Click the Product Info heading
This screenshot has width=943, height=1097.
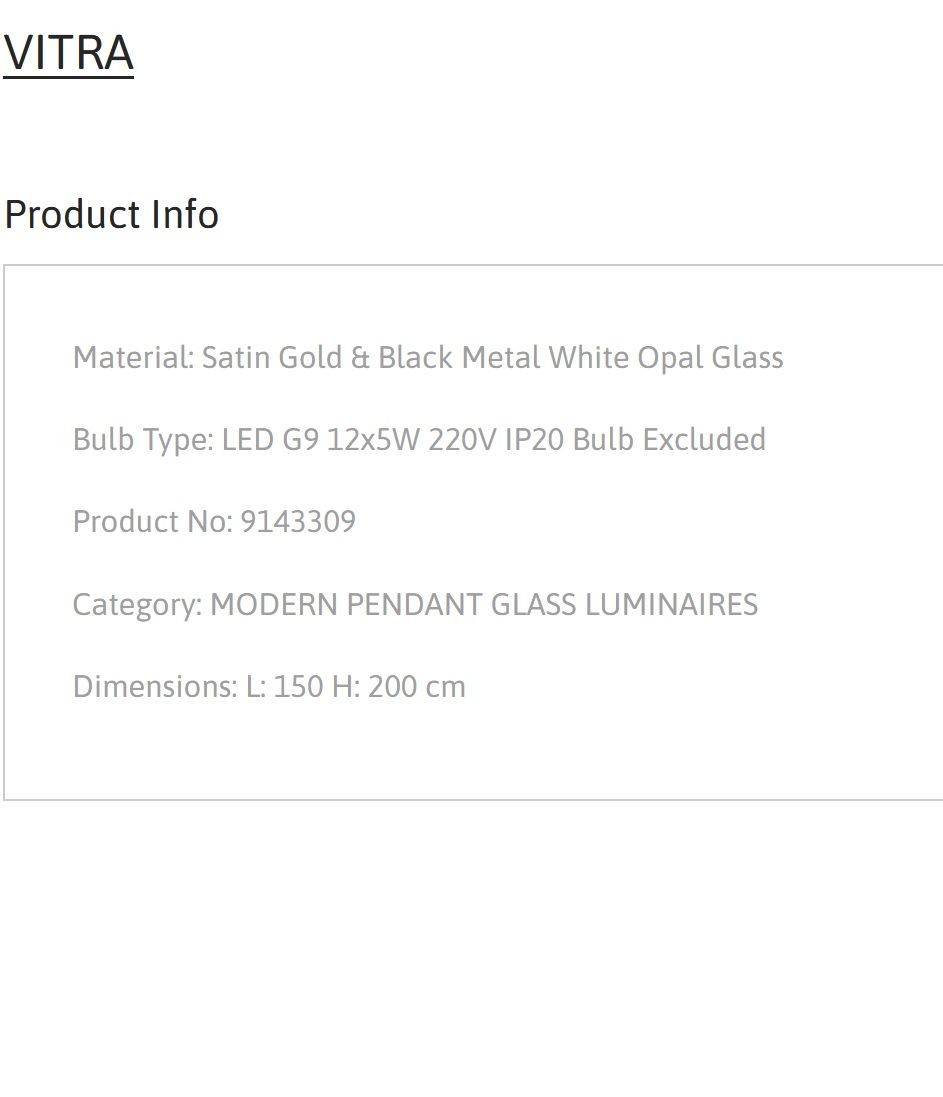pyautogui.click(x=111, y=214)
